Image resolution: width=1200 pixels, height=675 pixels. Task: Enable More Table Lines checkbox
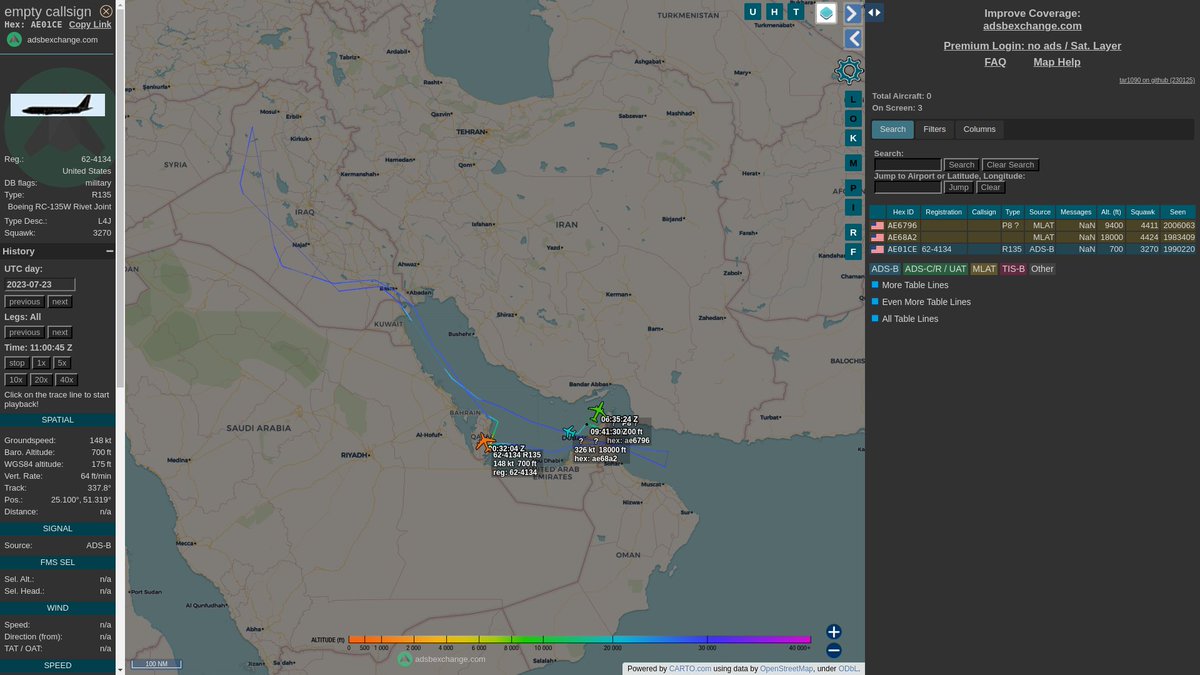876,285
